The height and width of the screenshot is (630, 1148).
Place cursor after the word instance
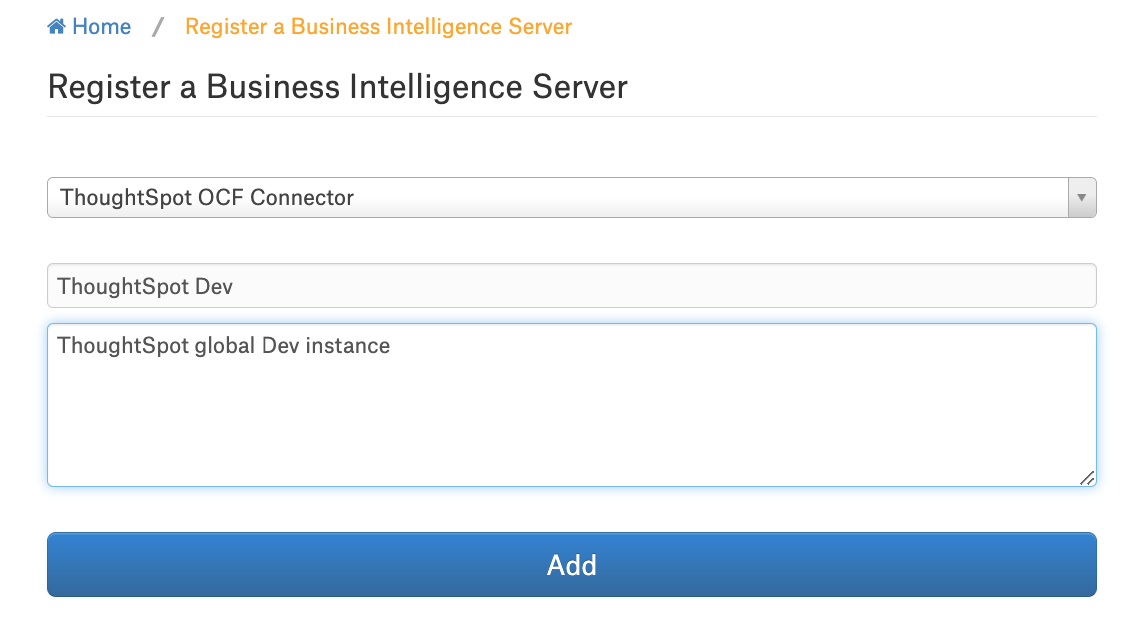click(391, 346)
